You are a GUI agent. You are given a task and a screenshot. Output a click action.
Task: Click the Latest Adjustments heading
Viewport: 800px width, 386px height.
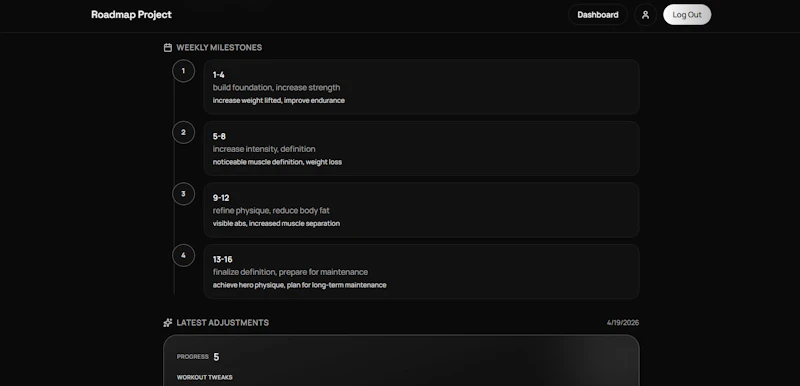[x=222, y=323]
